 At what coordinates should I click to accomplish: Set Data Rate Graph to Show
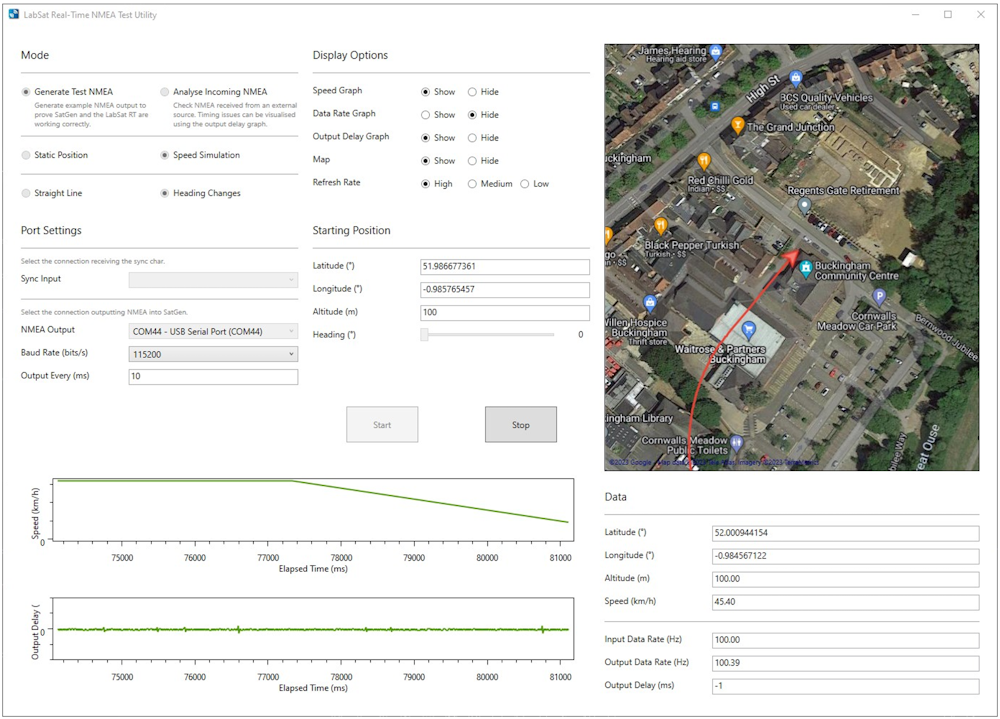(425, 115)
